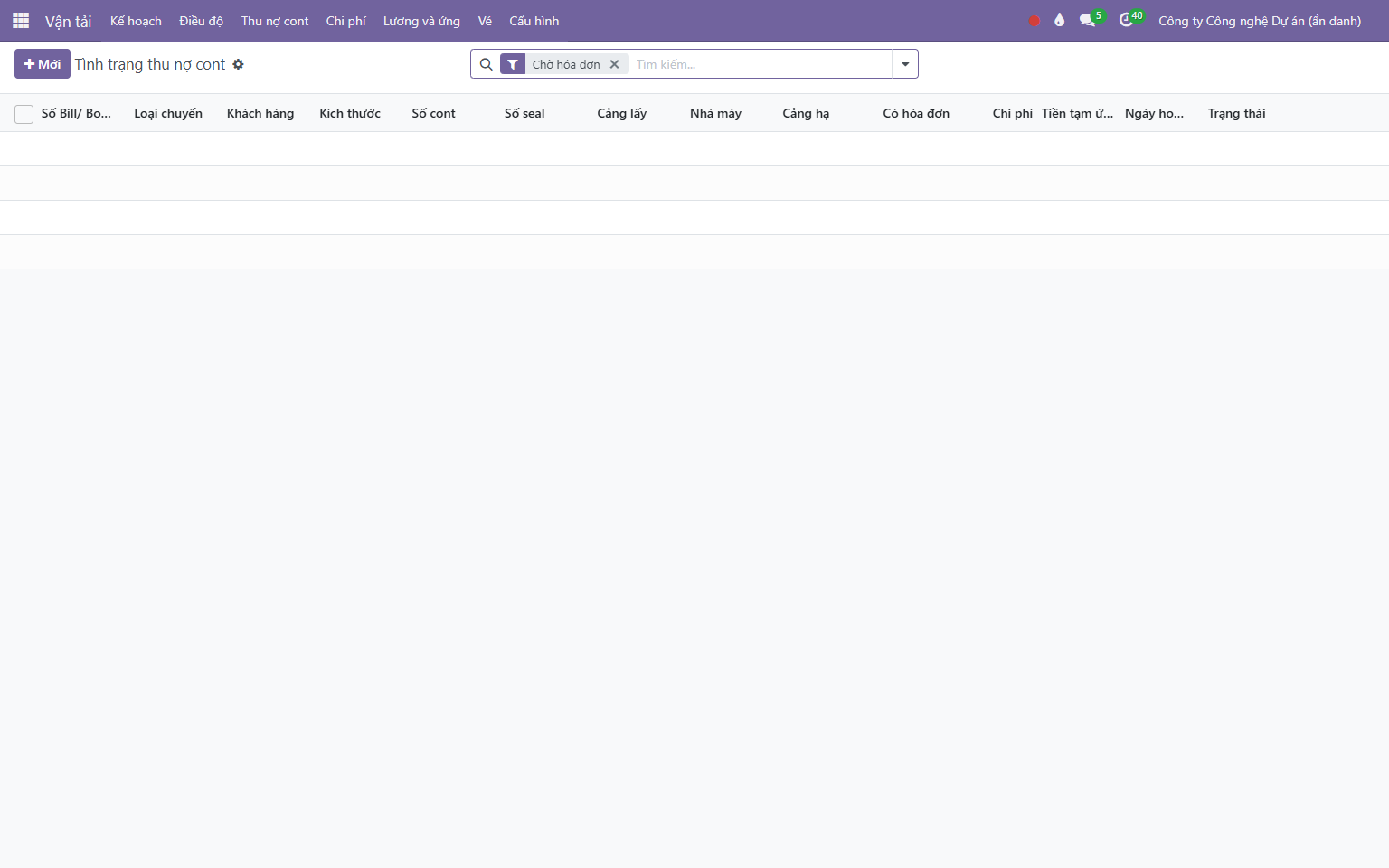The image size is (1389, 868).
Task: Click the 'Tình trạng thu nợ cont' title
Action: click(x=150, y=64)
